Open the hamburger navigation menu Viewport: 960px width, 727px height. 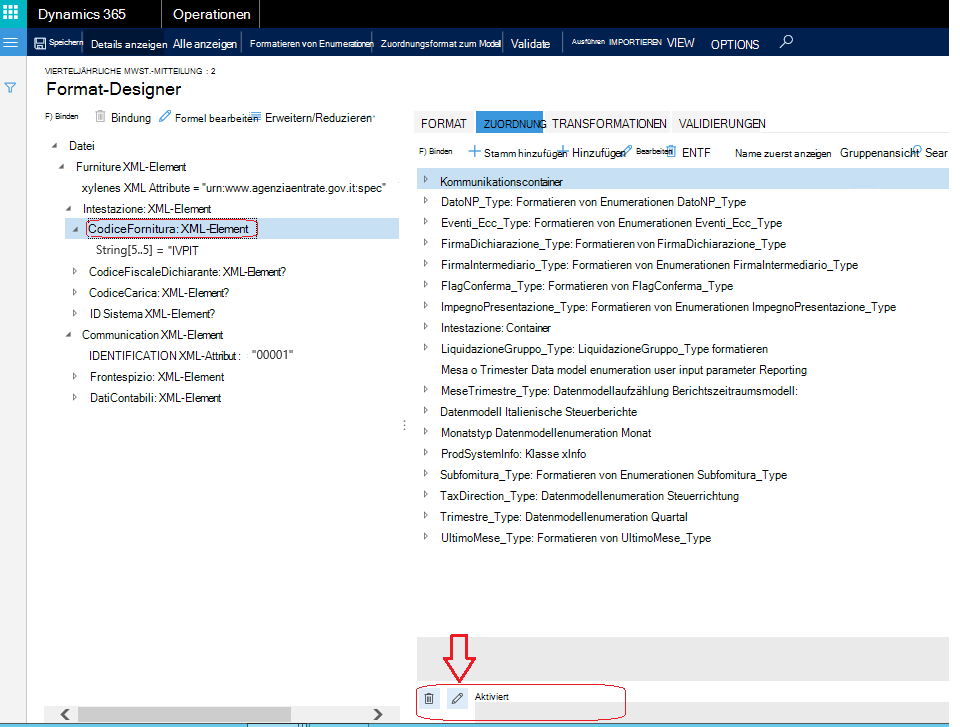pyautogui.click(x=11, y=42)
